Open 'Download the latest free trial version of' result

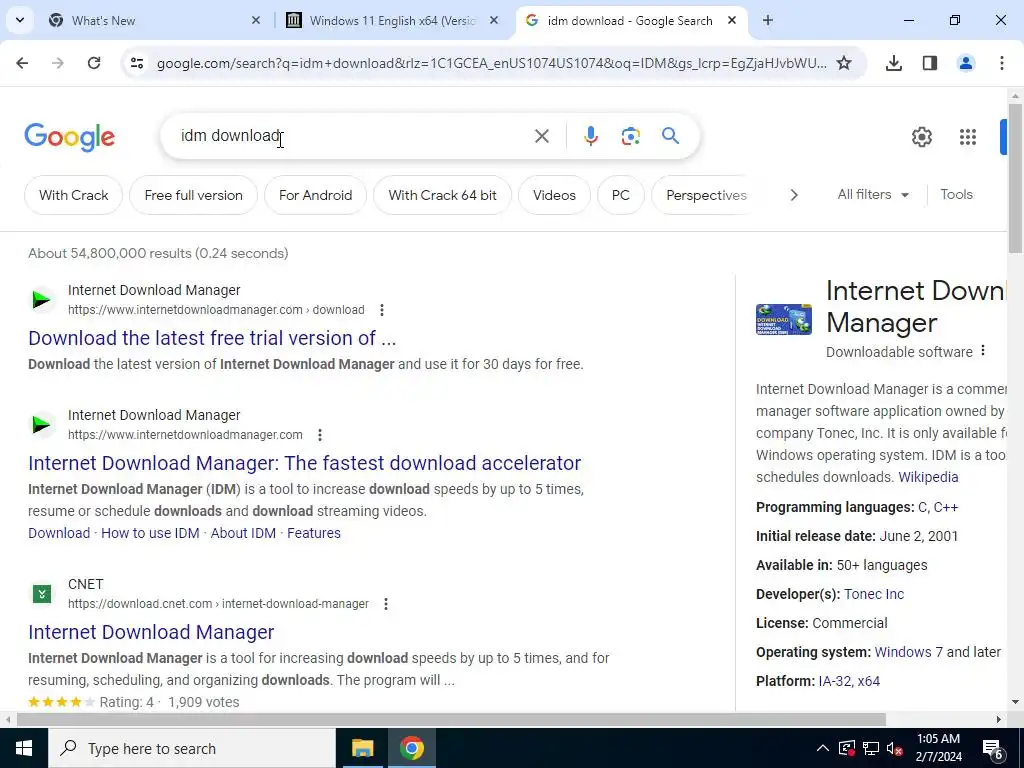coord(212,338)
